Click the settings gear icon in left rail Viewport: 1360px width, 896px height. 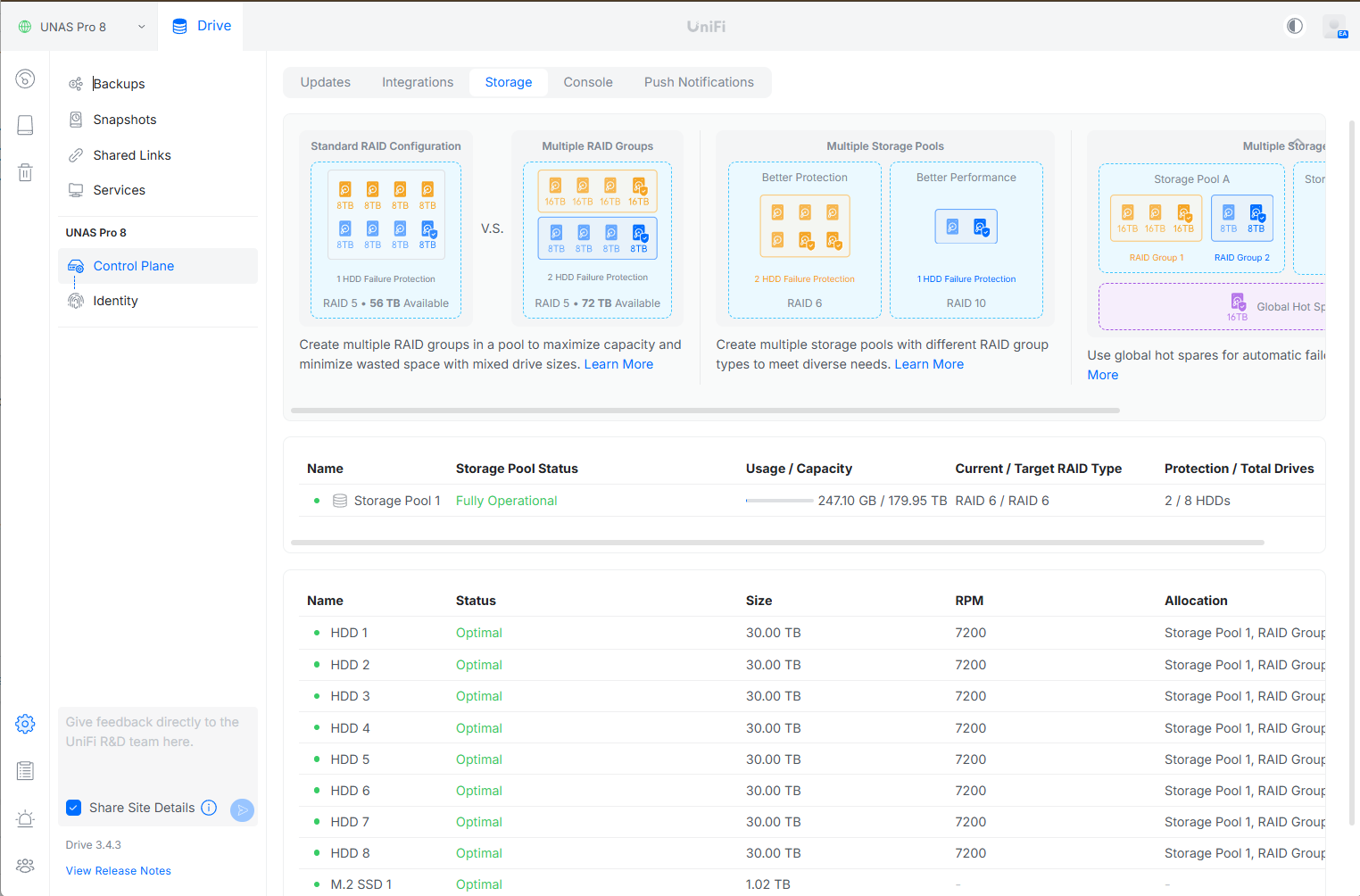coord(25,724)
